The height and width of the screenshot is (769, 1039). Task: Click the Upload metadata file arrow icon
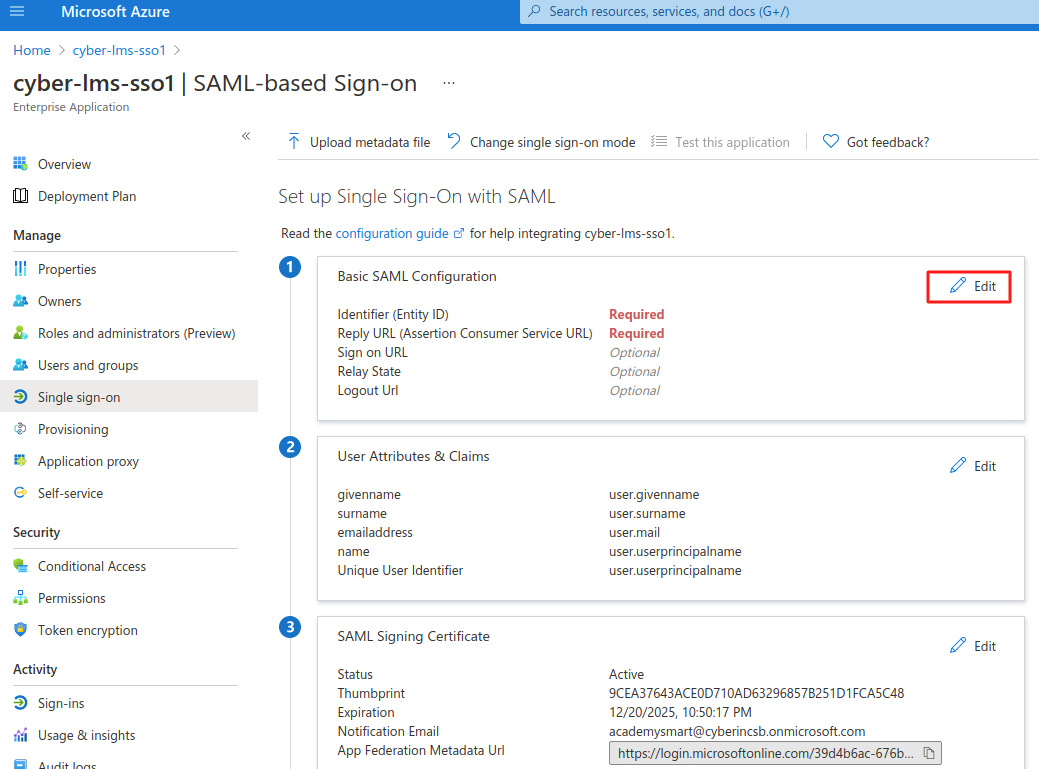coord(294,141)
